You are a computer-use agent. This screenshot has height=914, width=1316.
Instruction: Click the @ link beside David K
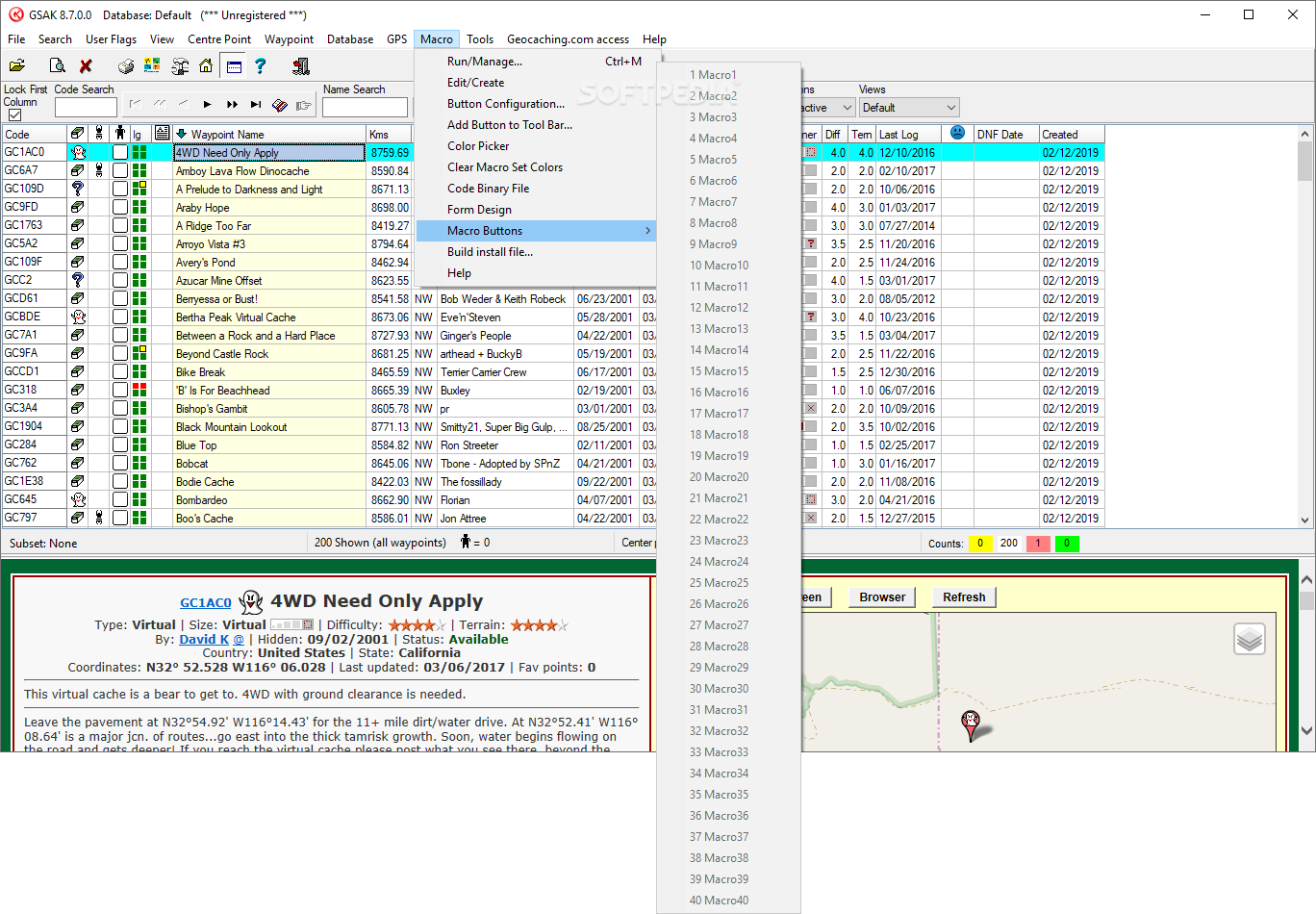(x=239, y=639)
